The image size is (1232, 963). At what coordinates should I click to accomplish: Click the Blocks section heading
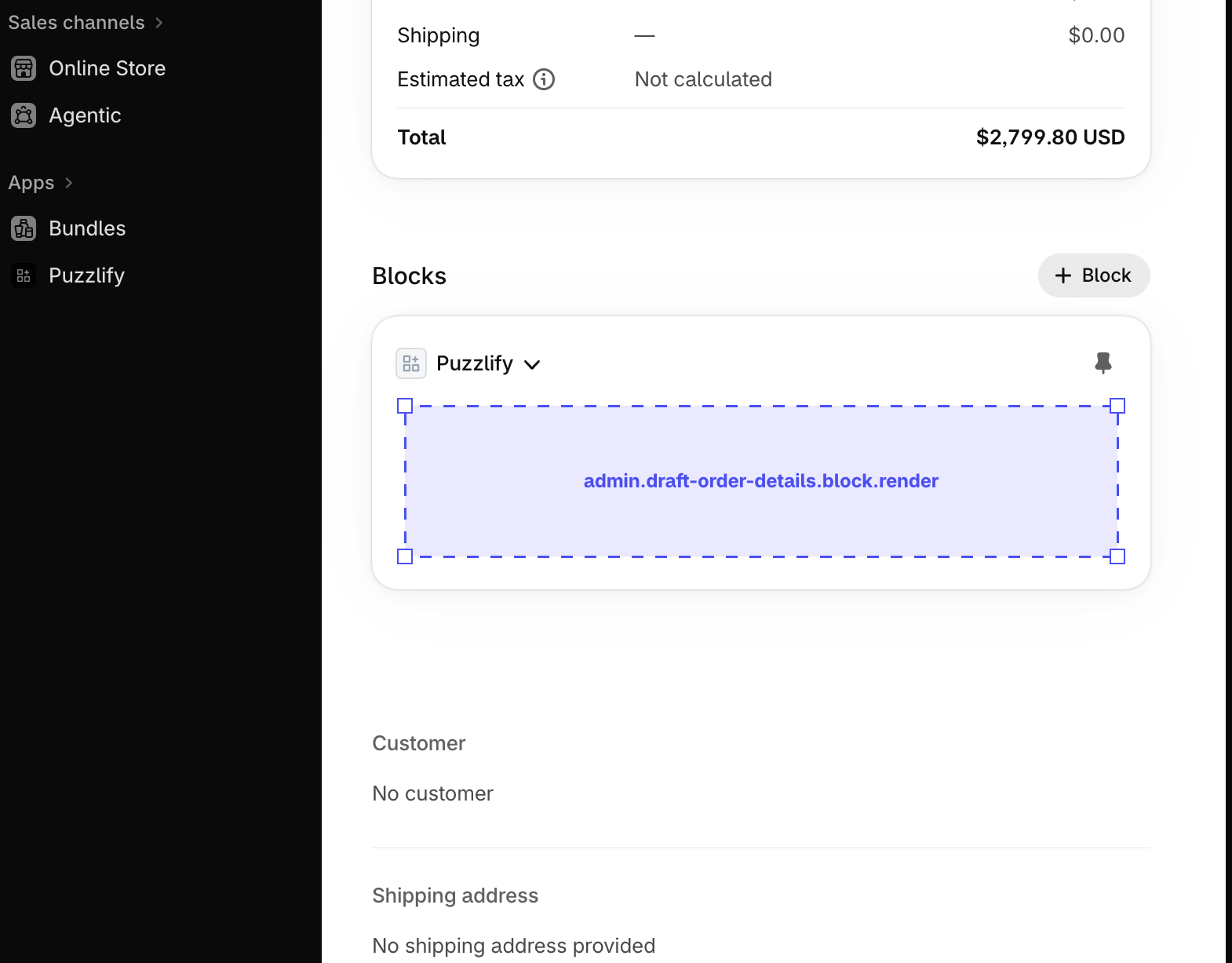(409, 276)
